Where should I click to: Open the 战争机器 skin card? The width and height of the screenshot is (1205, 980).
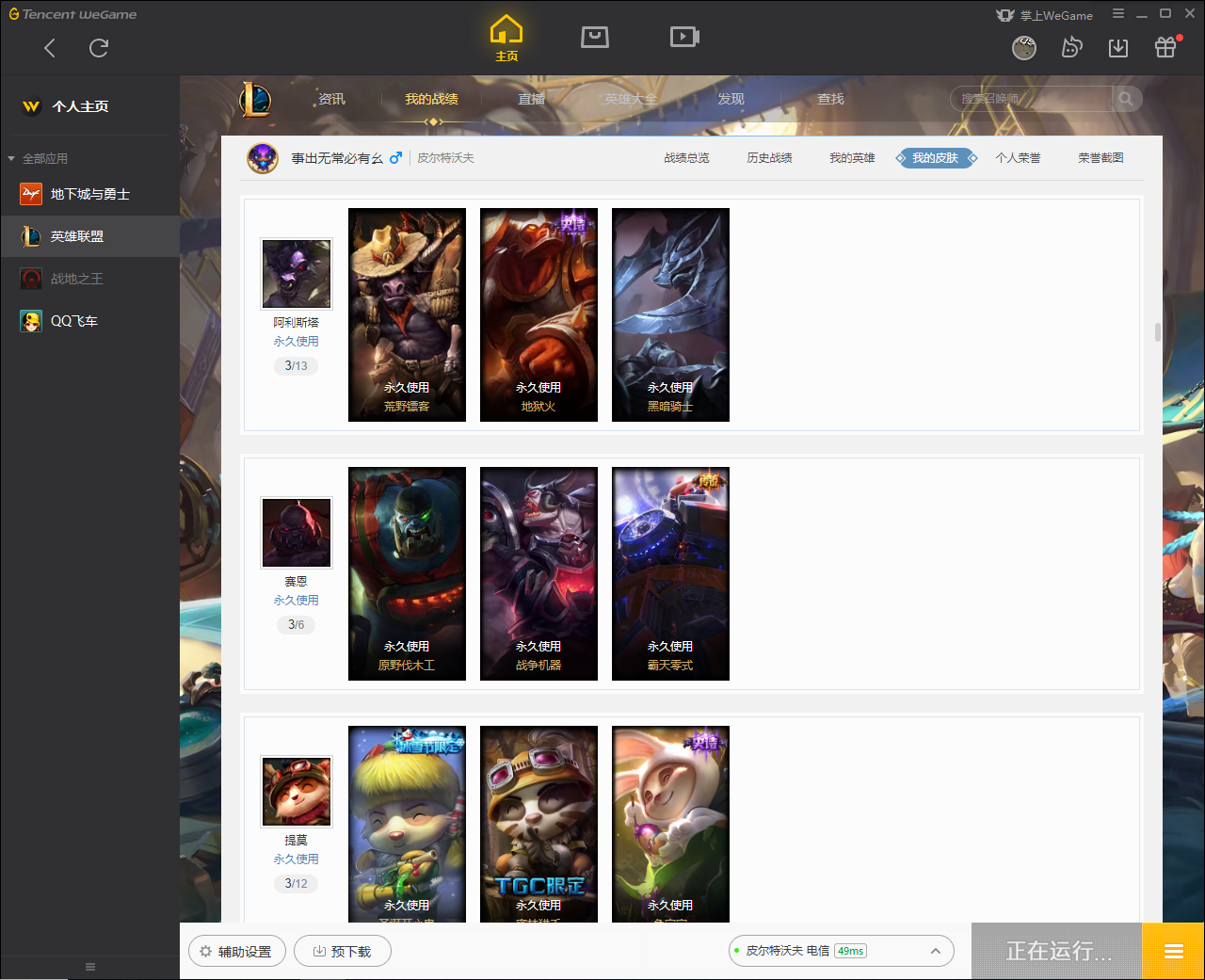click(538, 573)
